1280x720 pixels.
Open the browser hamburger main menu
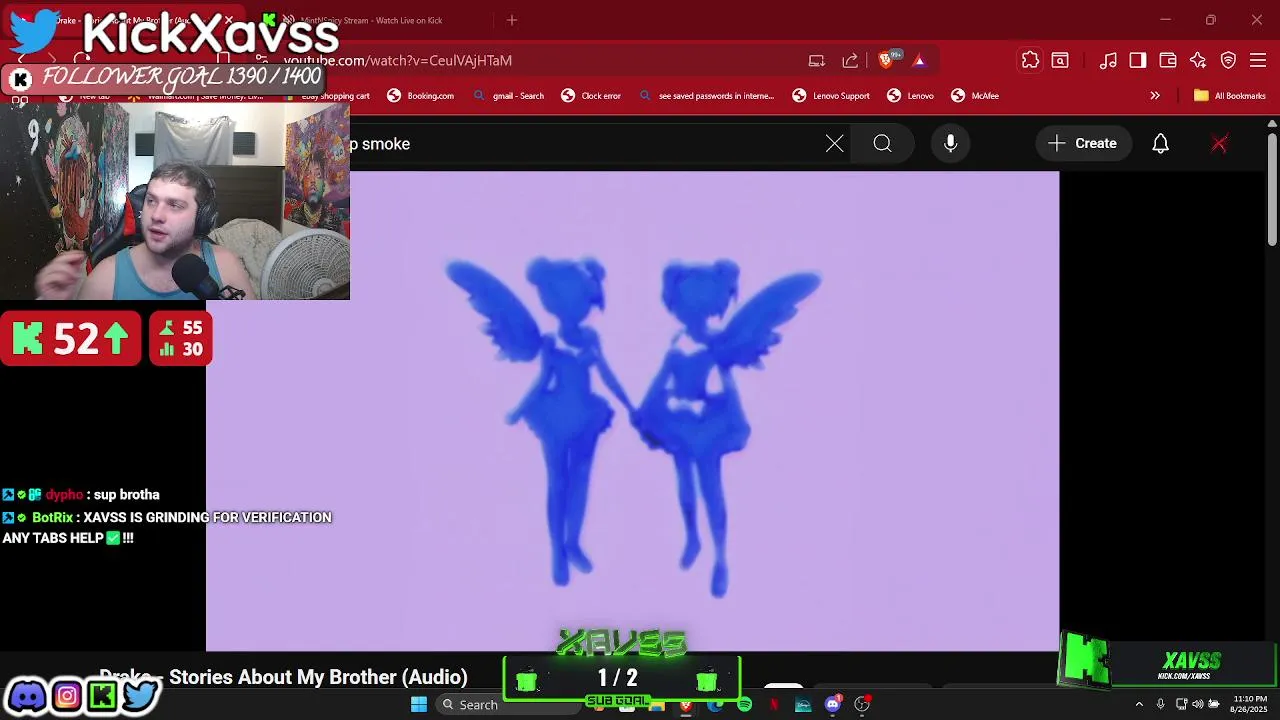coord(1259,60)
